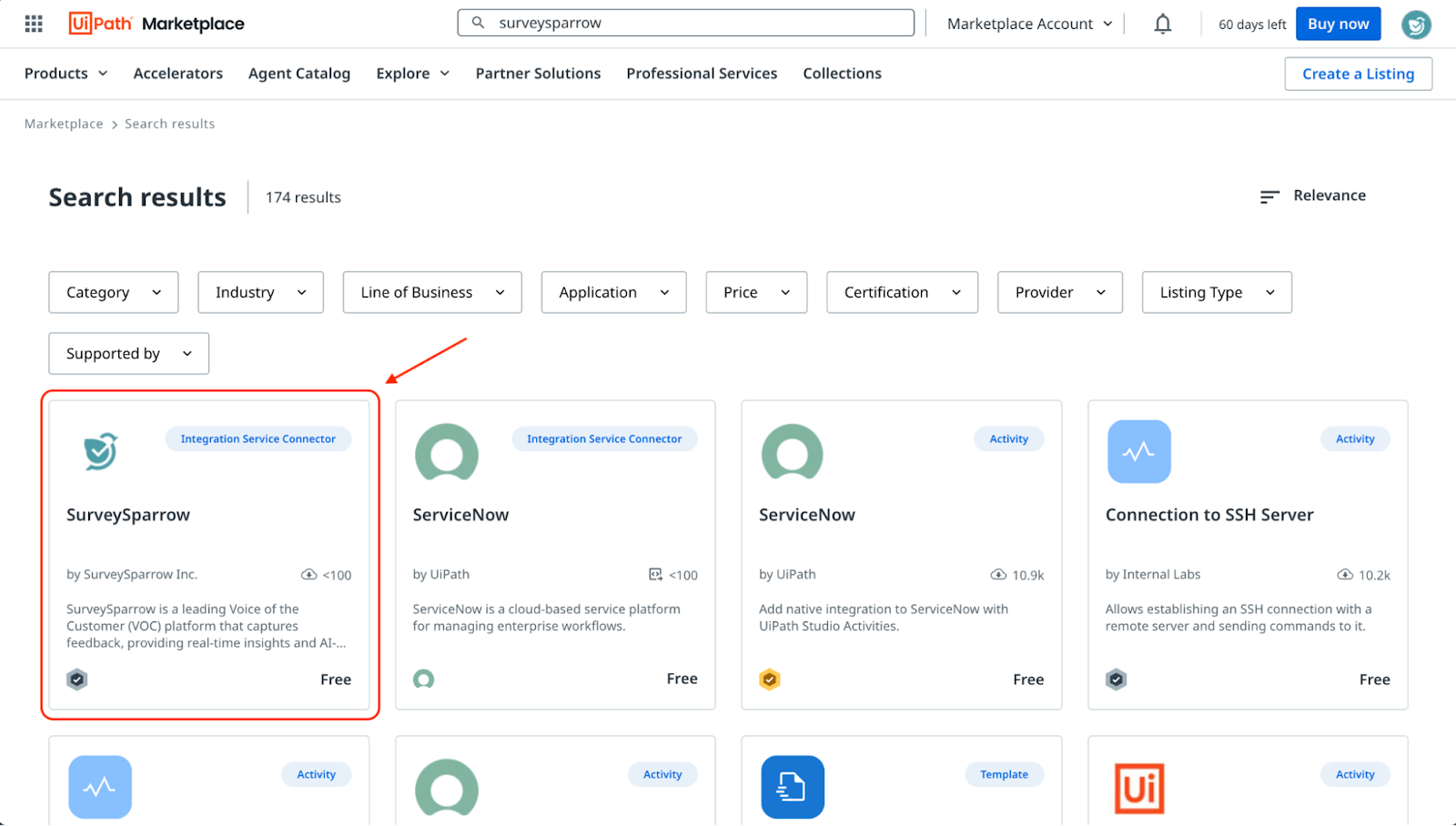Open the user profile avatar
1456x826 pixels.
pyautogui.click(x=1415, y=25)
